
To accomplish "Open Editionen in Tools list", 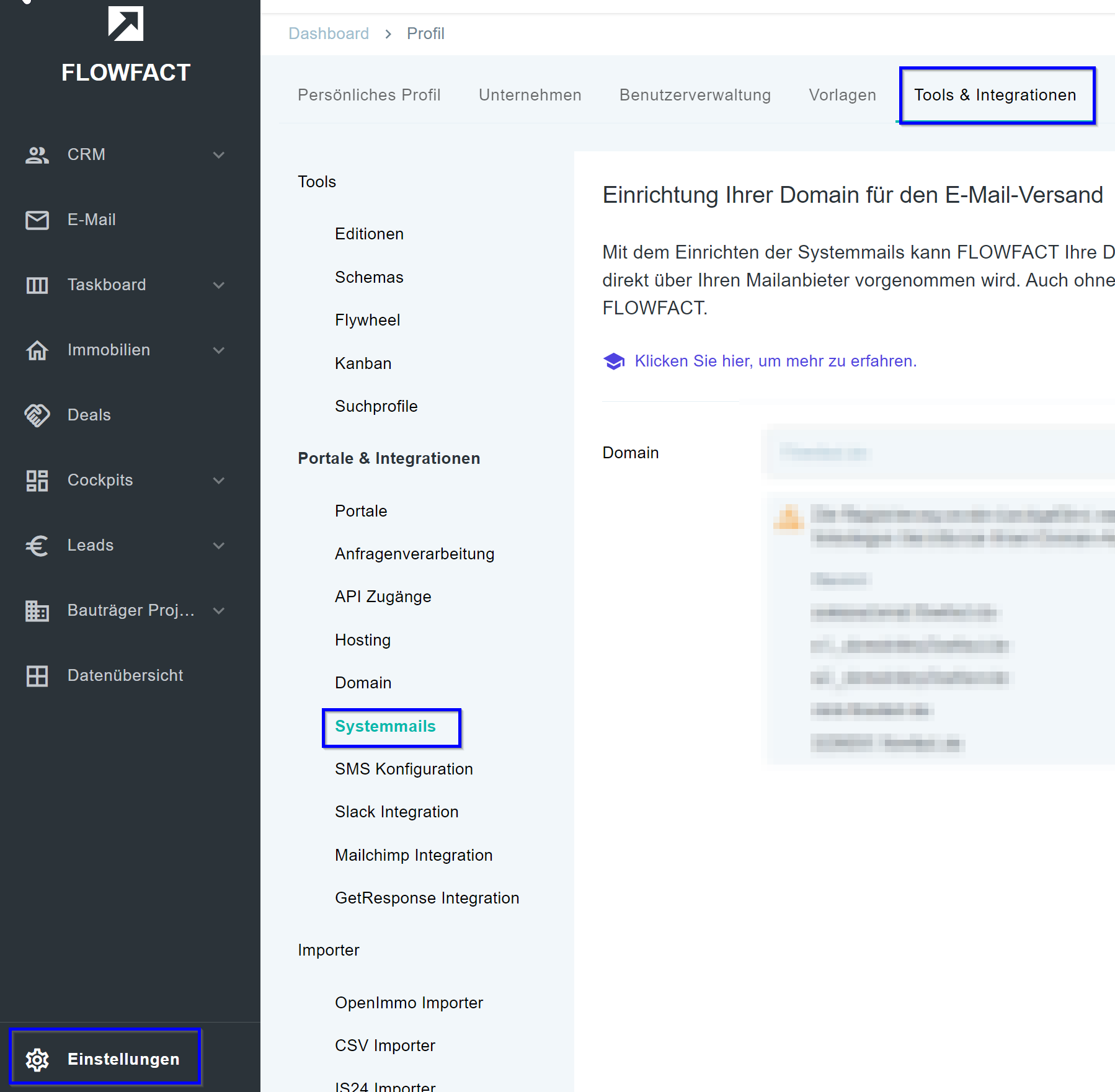I will coord(369,234).
